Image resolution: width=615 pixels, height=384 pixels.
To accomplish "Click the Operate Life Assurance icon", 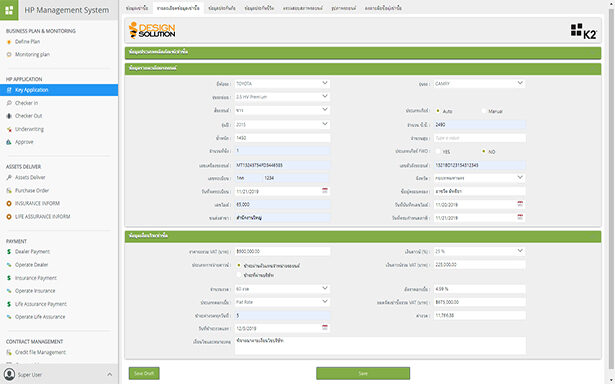I will point(9,317).
